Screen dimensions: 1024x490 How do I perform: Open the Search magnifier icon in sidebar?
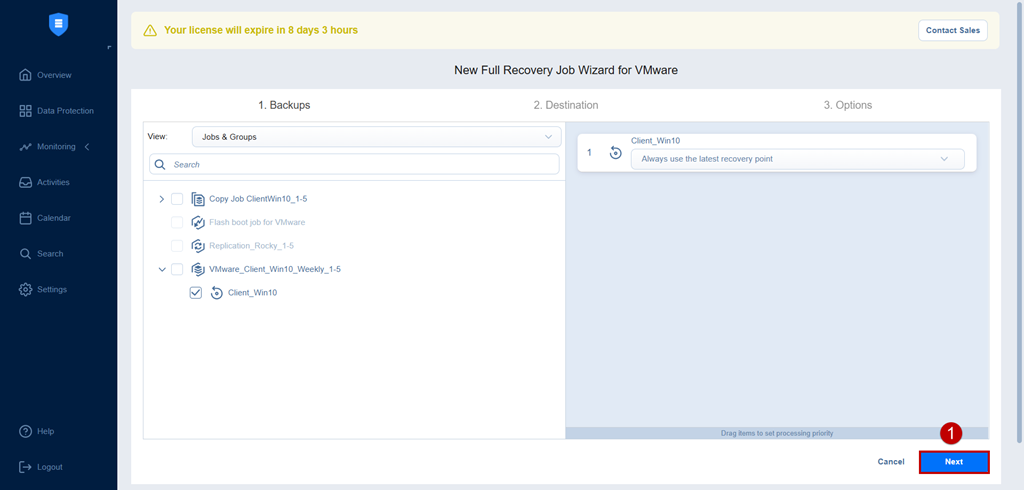click(x=25, y=253)
